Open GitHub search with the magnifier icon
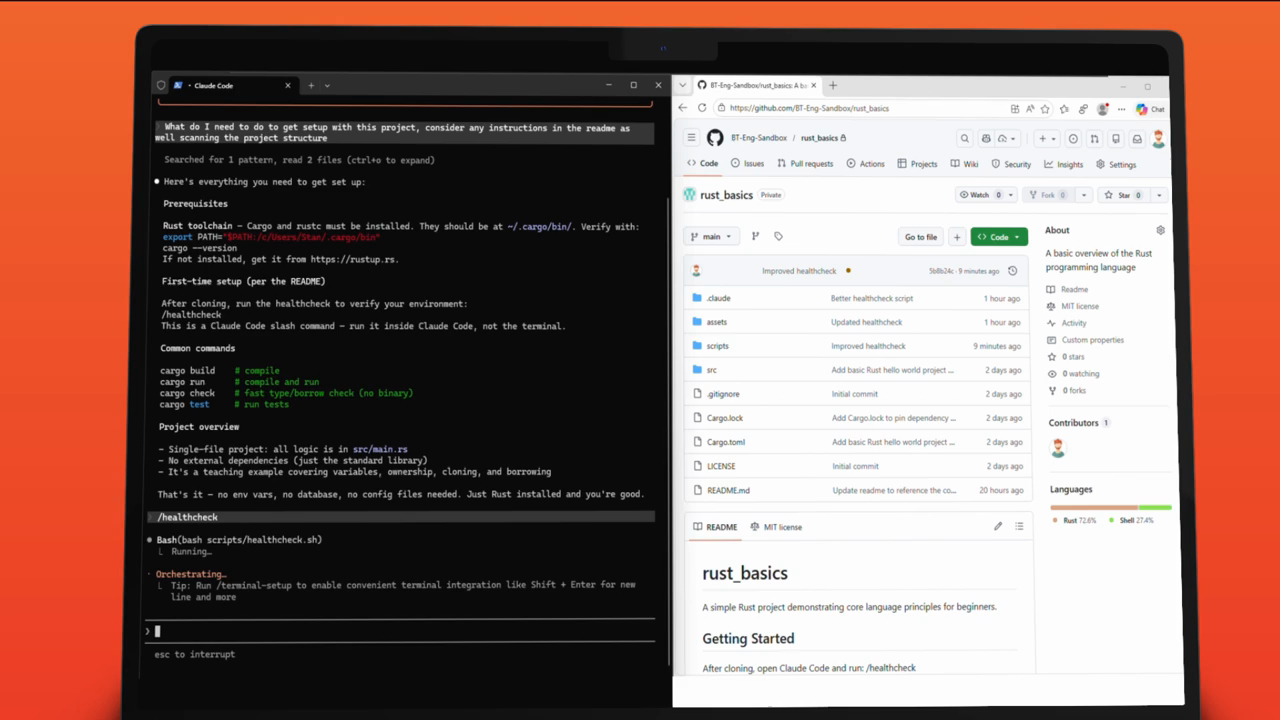 click(964, 139)
